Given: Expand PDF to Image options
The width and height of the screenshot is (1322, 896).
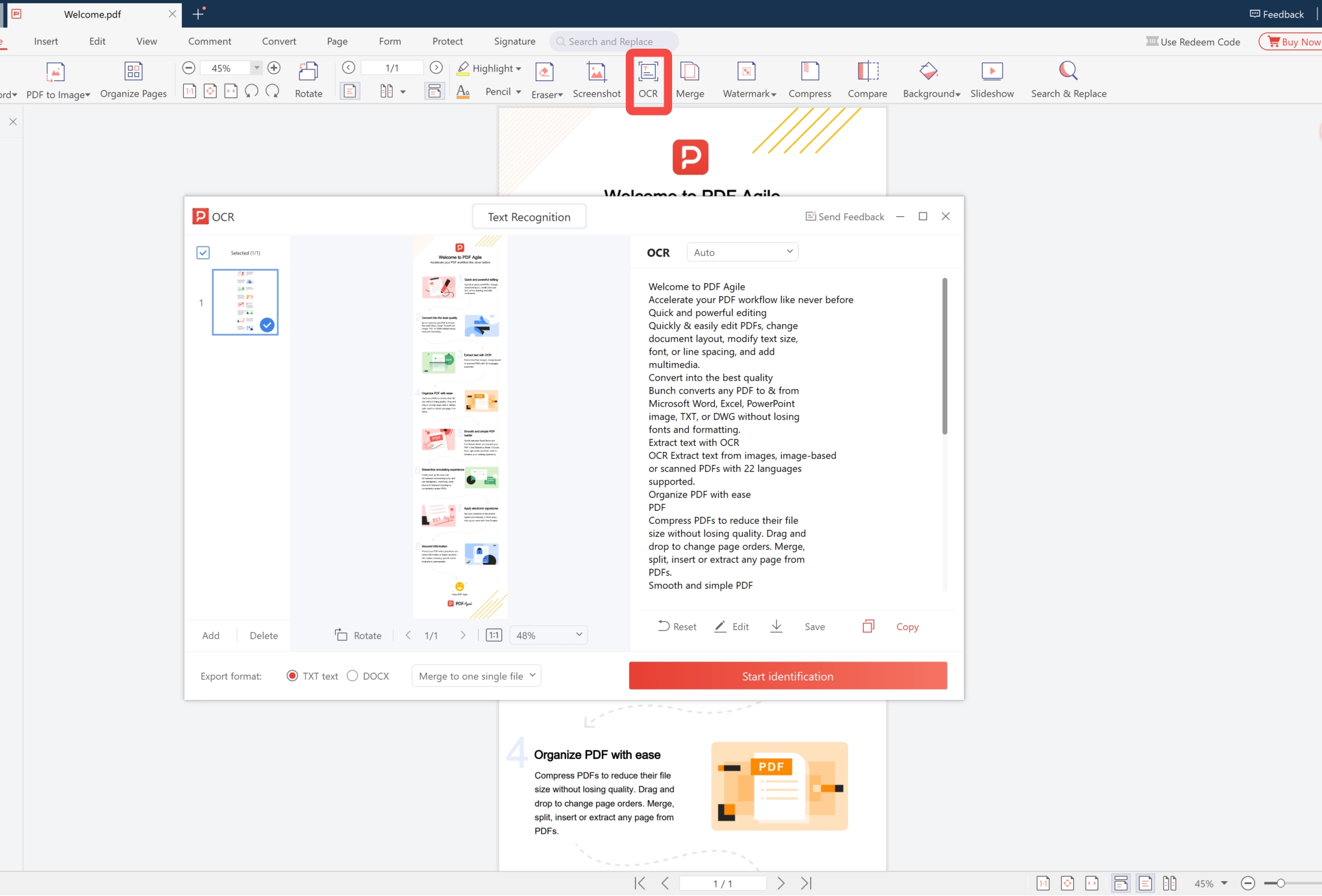Looking at the screenshot, I should [x=88, y=95].
